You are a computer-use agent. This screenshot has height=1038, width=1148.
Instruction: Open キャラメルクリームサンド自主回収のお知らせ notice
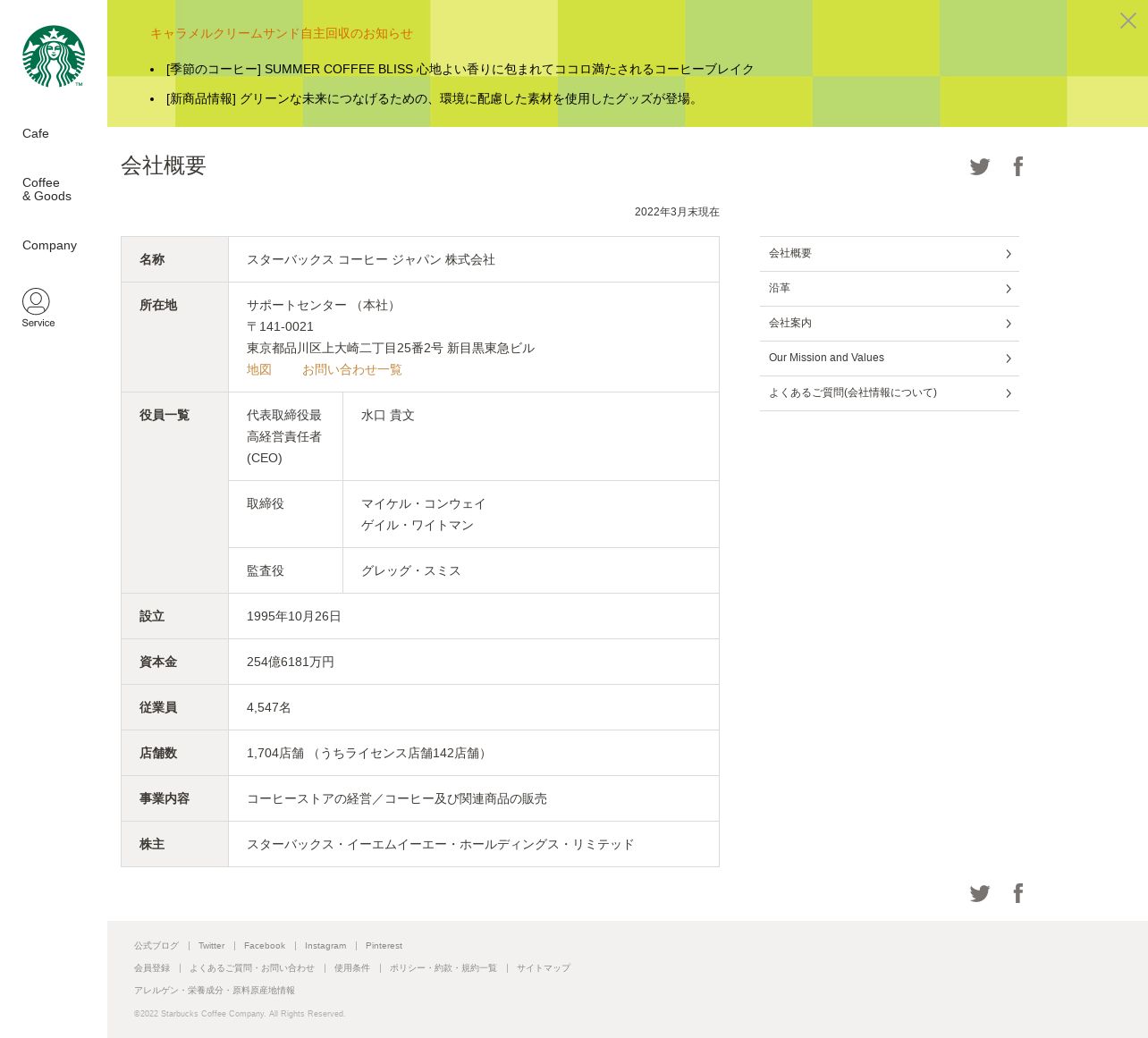pyautogui.click(x=282, y=33)
